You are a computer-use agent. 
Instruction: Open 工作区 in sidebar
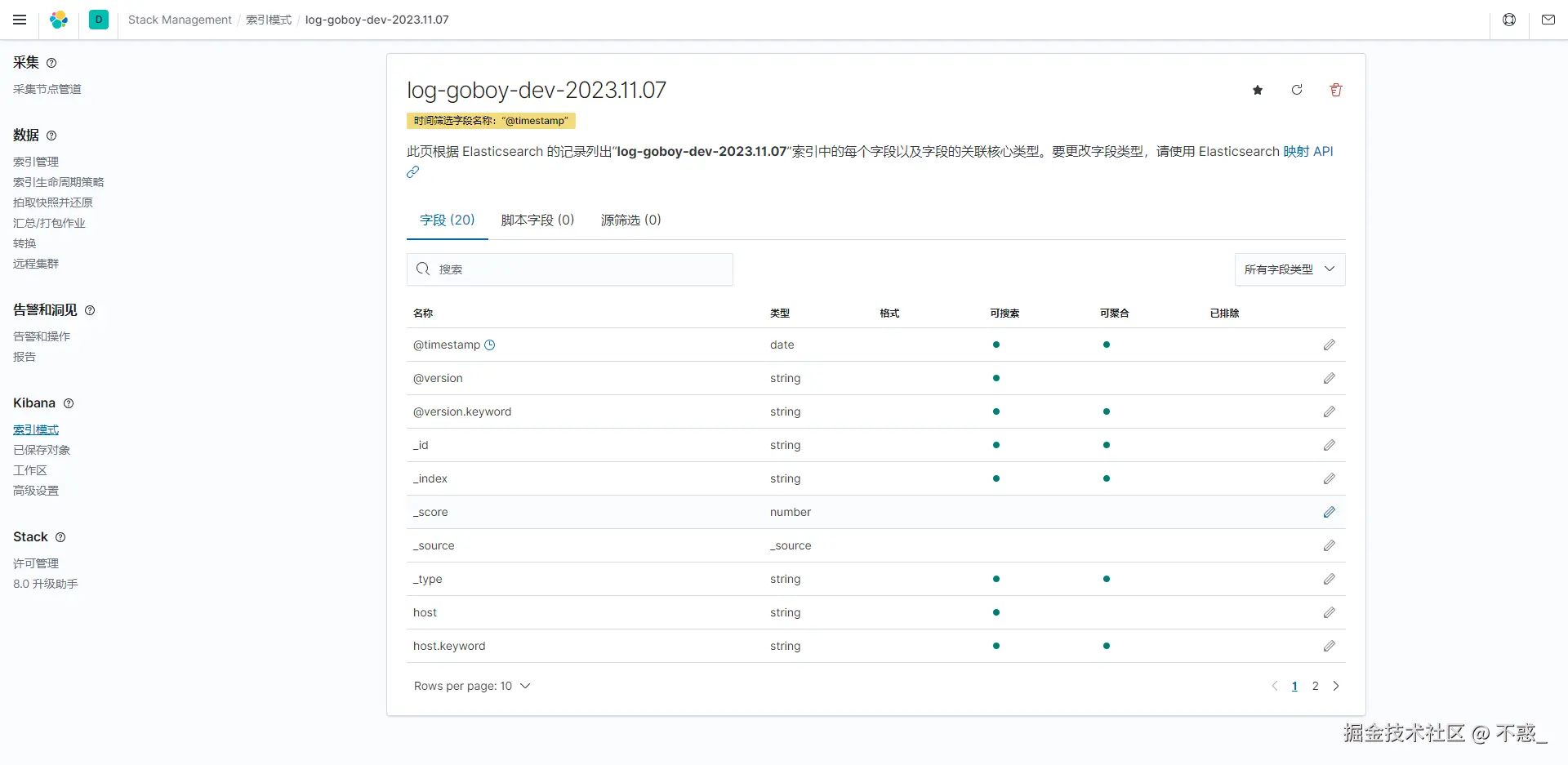tap(30, 470)
